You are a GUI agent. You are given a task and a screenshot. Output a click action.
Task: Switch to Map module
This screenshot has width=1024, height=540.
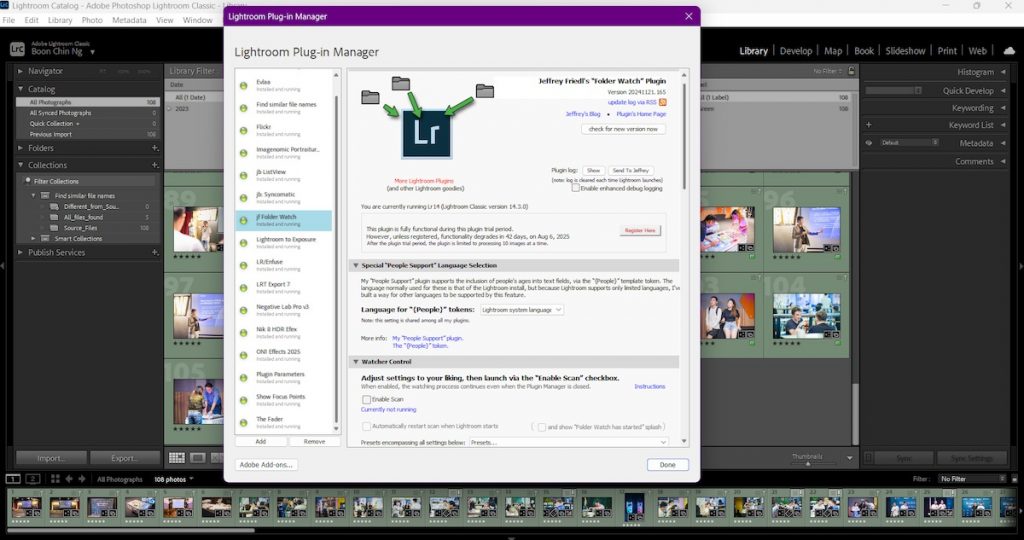(833, 51)
